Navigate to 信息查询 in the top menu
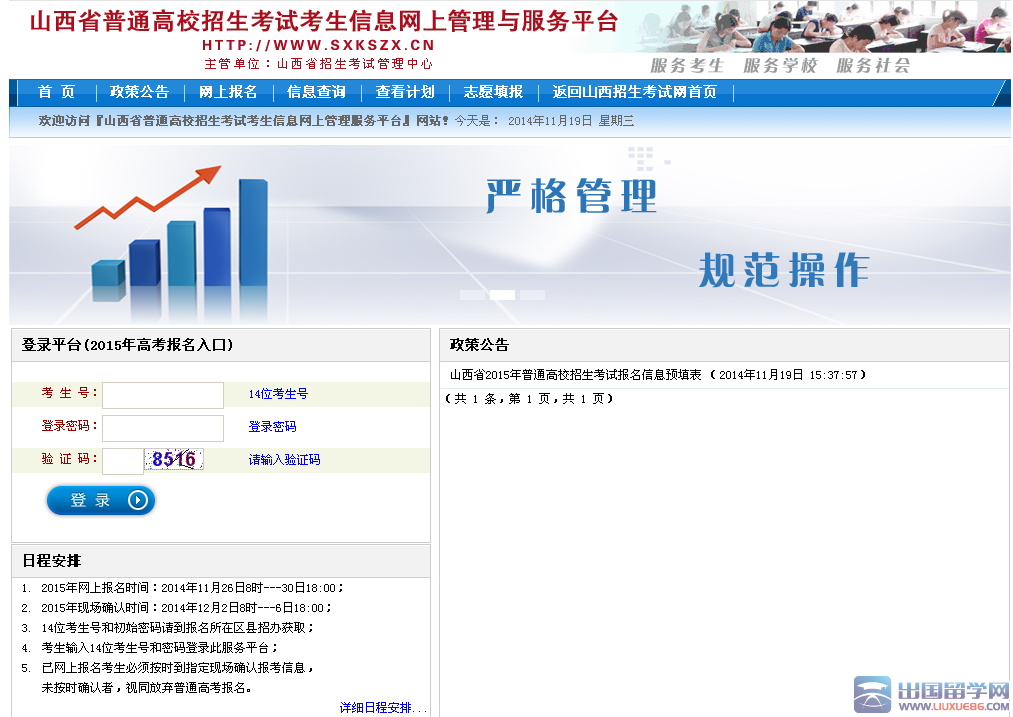 [316, 92]
